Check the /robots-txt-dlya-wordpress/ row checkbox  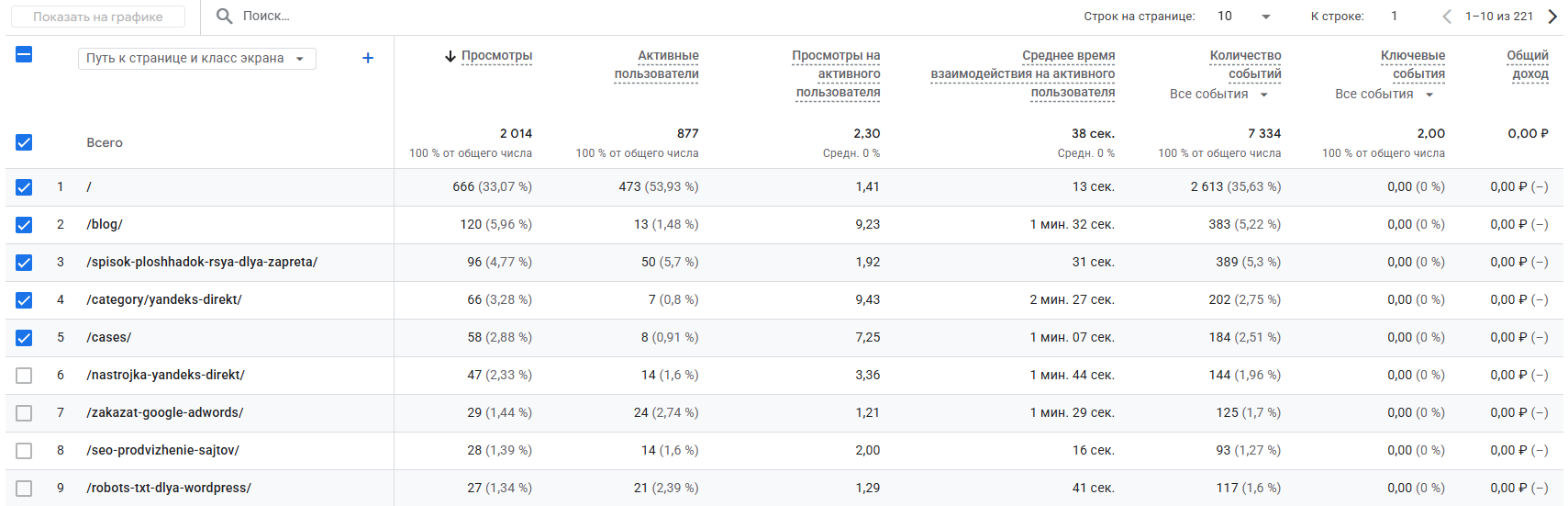pyautogui.click(x=24, y=488)
